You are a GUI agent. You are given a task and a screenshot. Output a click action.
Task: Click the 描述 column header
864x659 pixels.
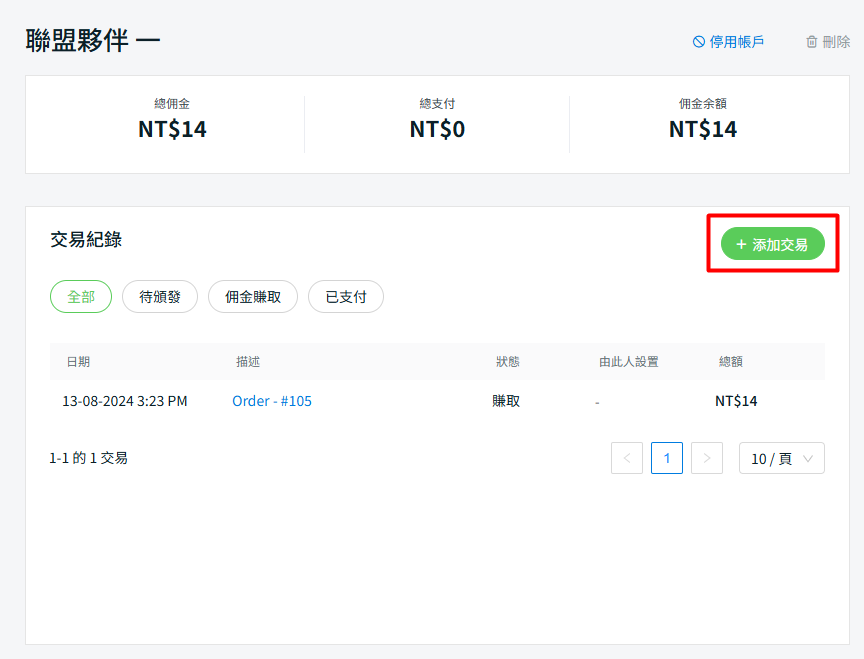tap(248, 362)
